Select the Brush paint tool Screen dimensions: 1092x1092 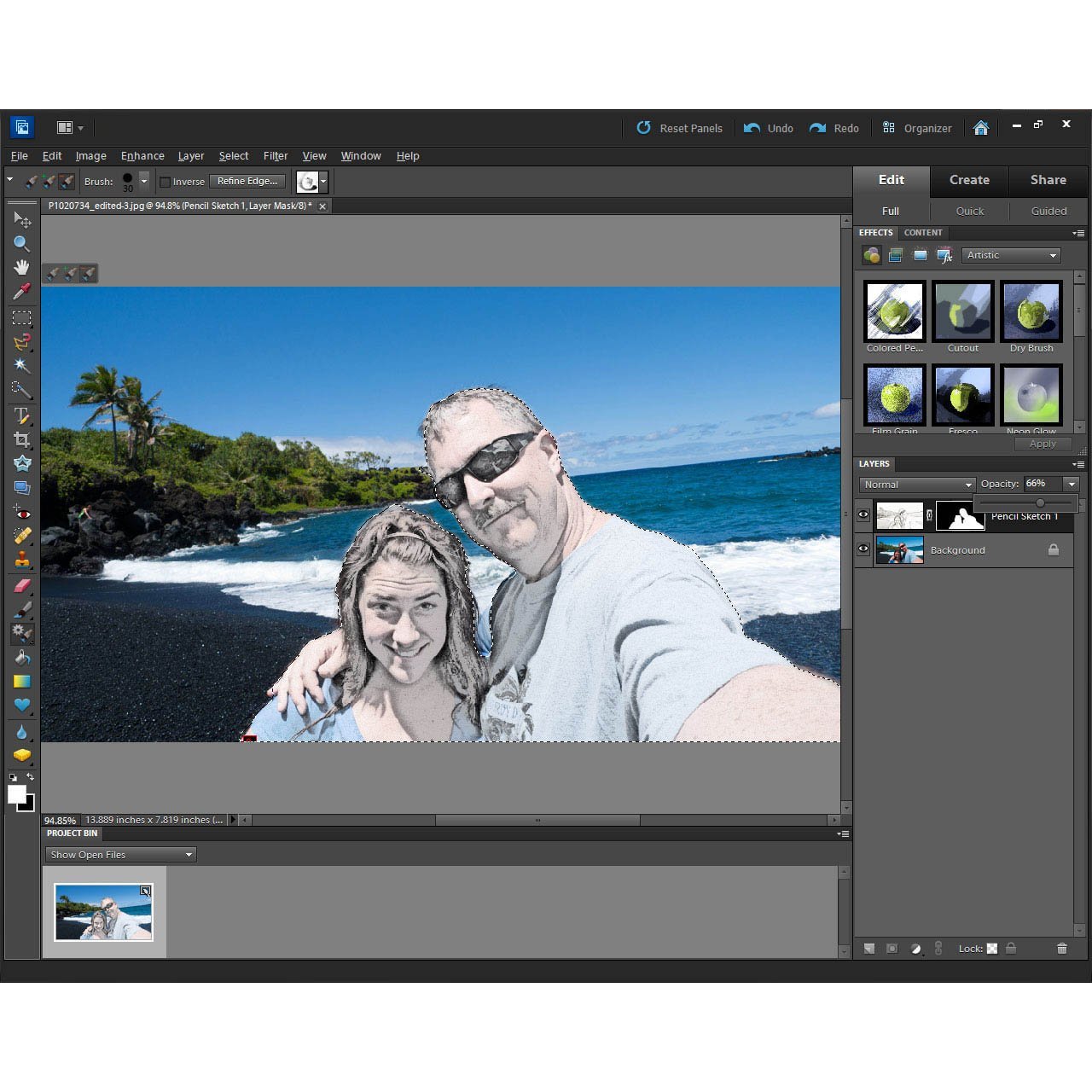[x=22, y=609]
